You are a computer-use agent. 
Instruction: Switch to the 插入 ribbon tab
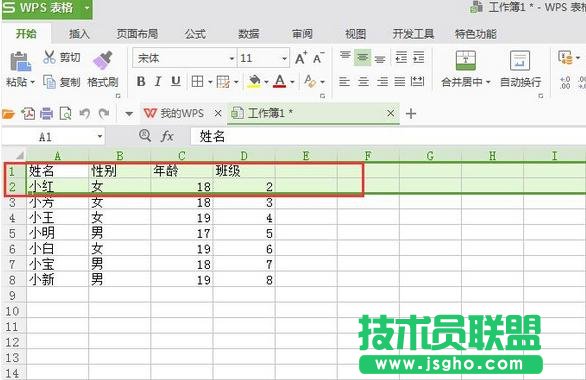pos(79,34)
